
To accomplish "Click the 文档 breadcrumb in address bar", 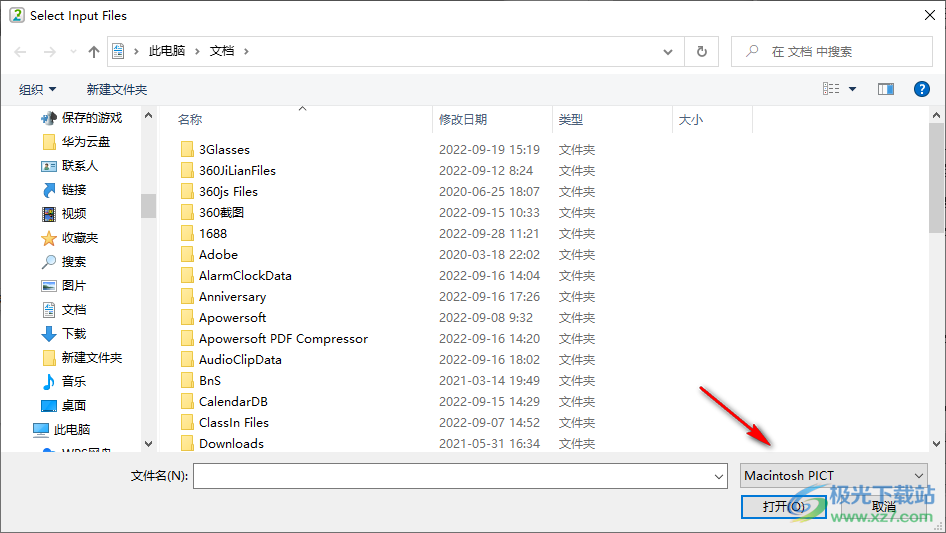I will (222, 51).
